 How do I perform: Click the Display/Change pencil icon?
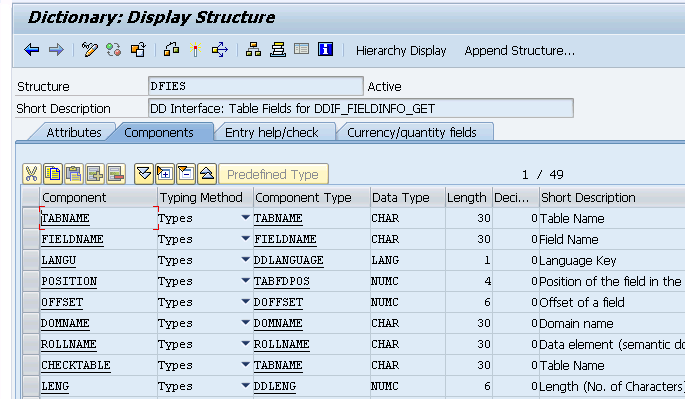(90, 50)
